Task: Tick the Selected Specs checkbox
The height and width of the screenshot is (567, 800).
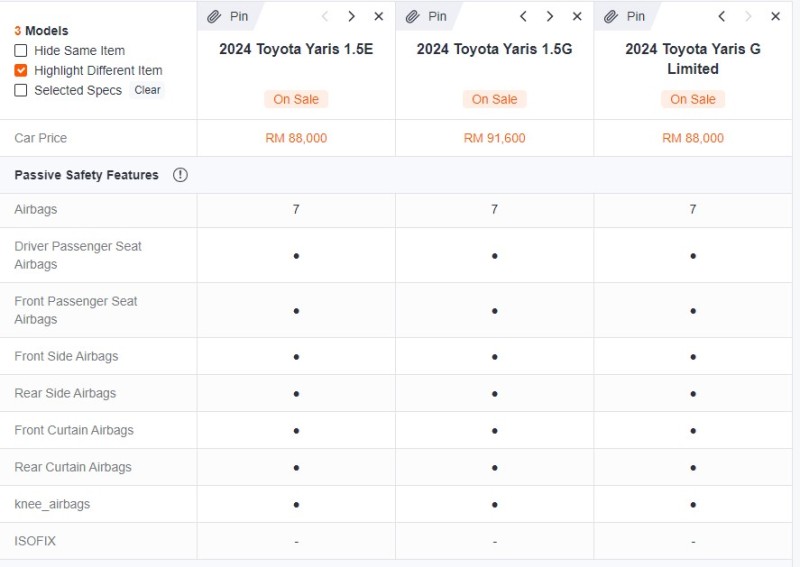Action: tap(21, 90)
